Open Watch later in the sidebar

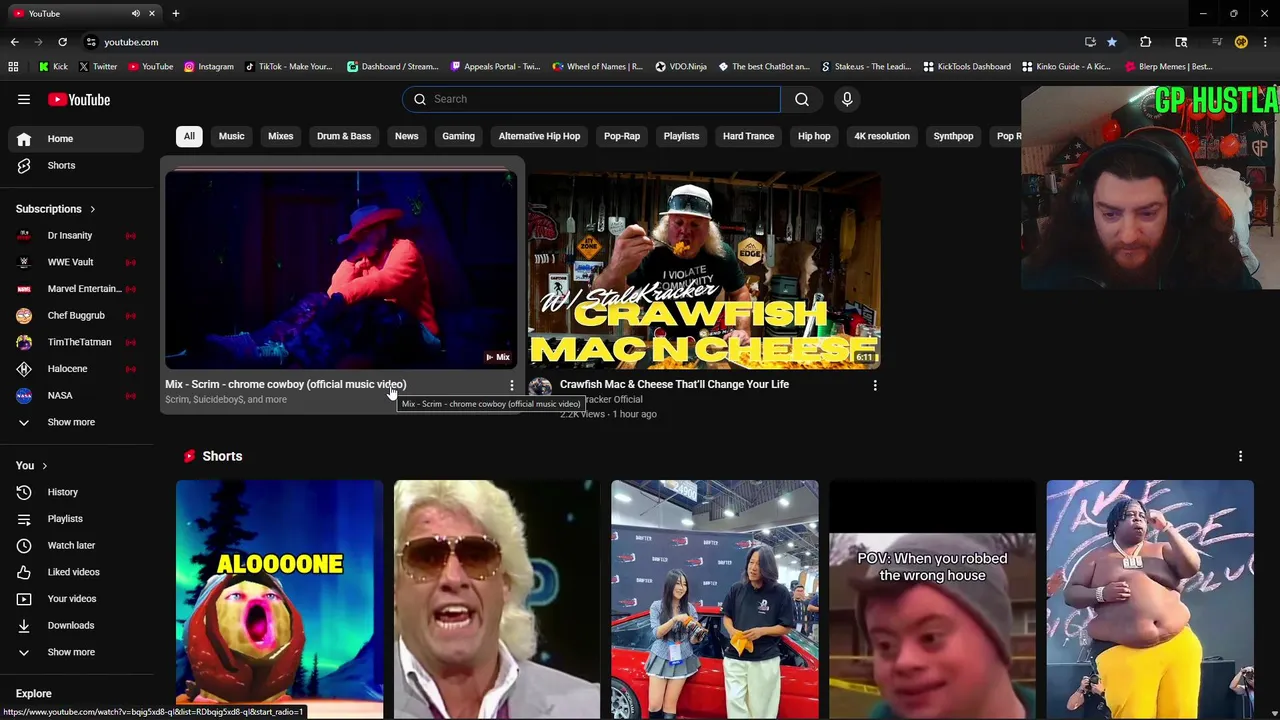coord(76,546)
